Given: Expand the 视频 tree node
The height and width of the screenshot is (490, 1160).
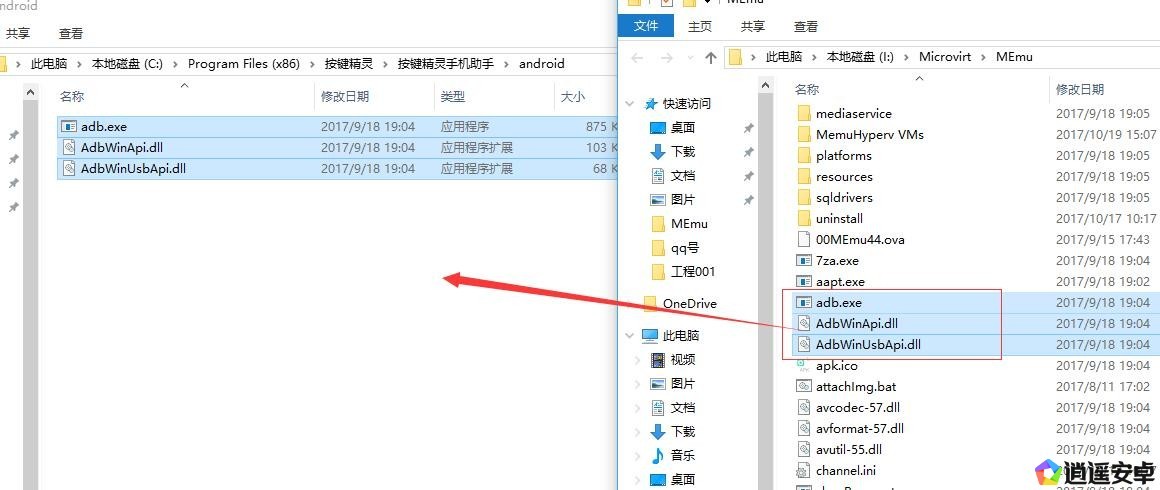Looking at the screenshot, I should pos(638,360).
